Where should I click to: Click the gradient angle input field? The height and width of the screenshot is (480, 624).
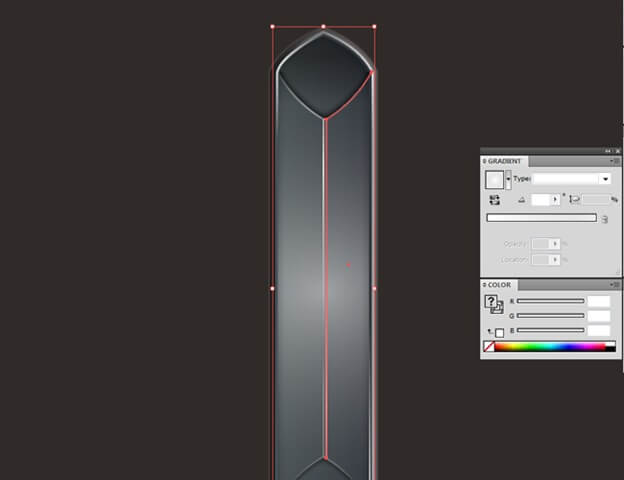pyautogui.click(x=541, y=200)
